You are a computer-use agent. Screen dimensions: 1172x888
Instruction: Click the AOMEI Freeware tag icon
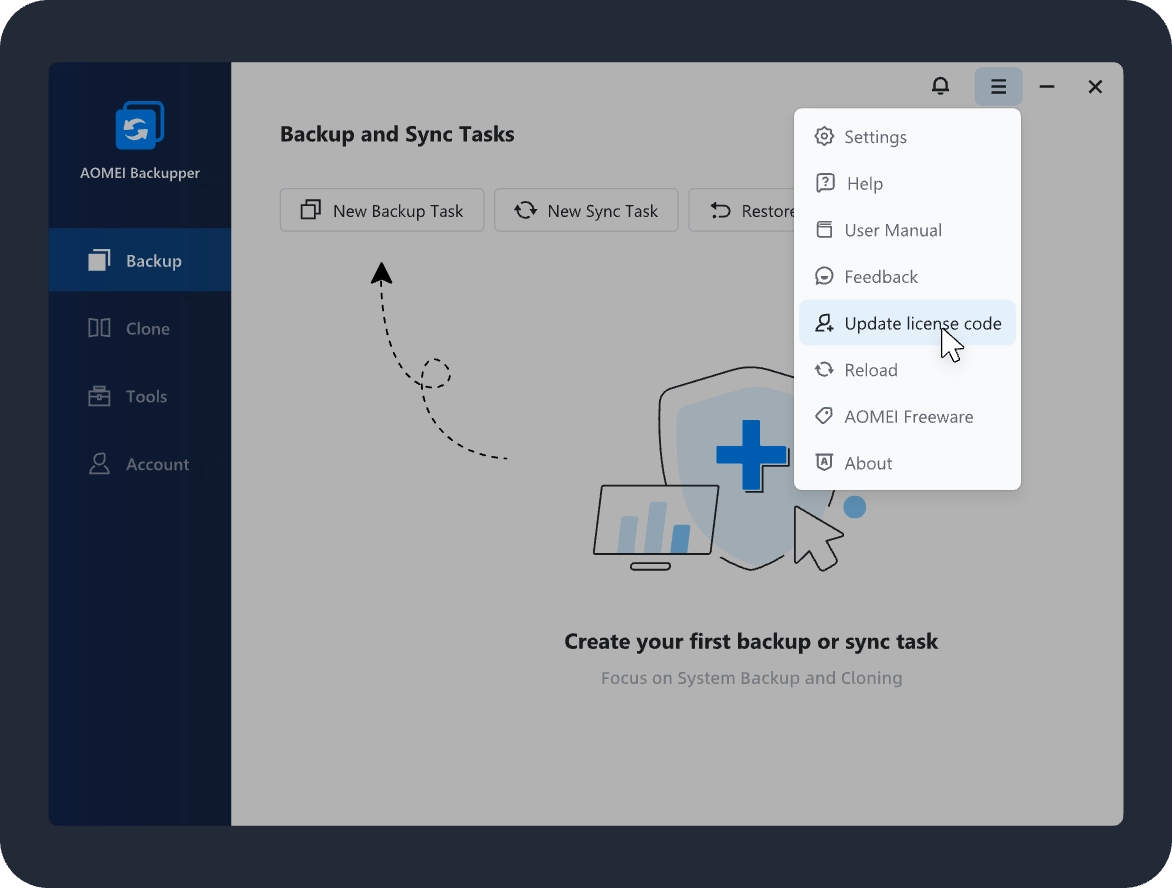click(x=824, y=416)
